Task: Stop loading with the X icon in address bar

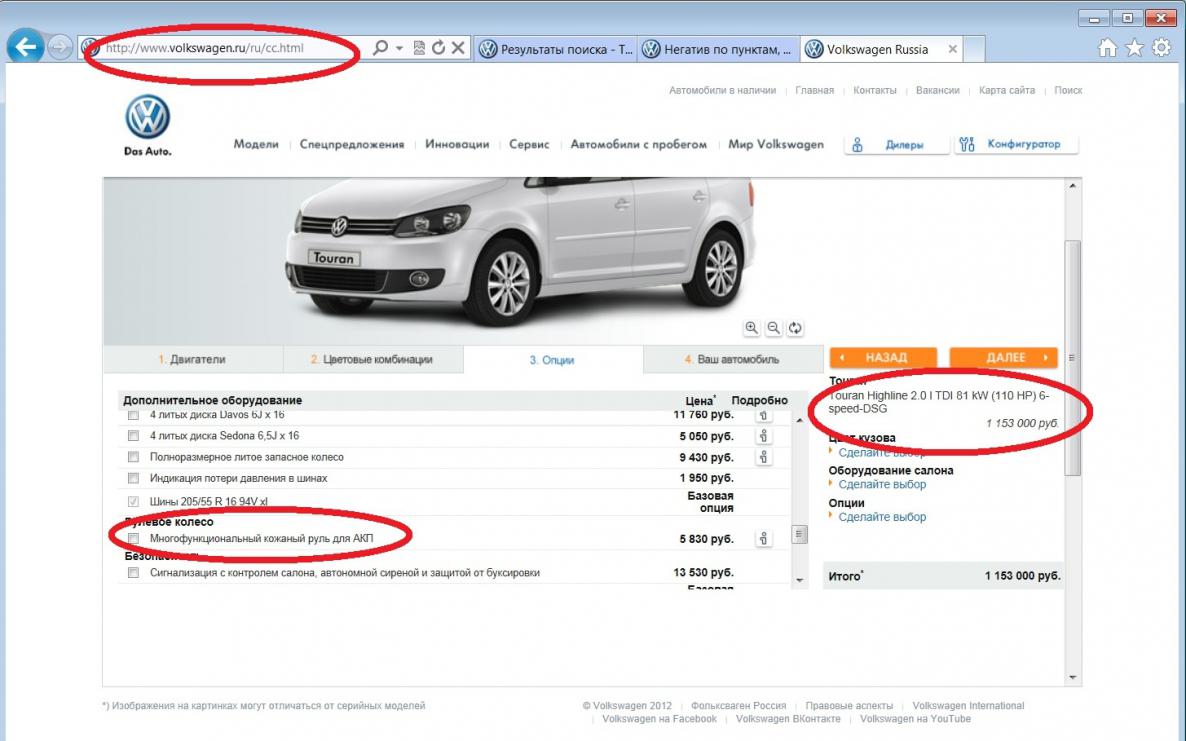Action: (458, 48)
